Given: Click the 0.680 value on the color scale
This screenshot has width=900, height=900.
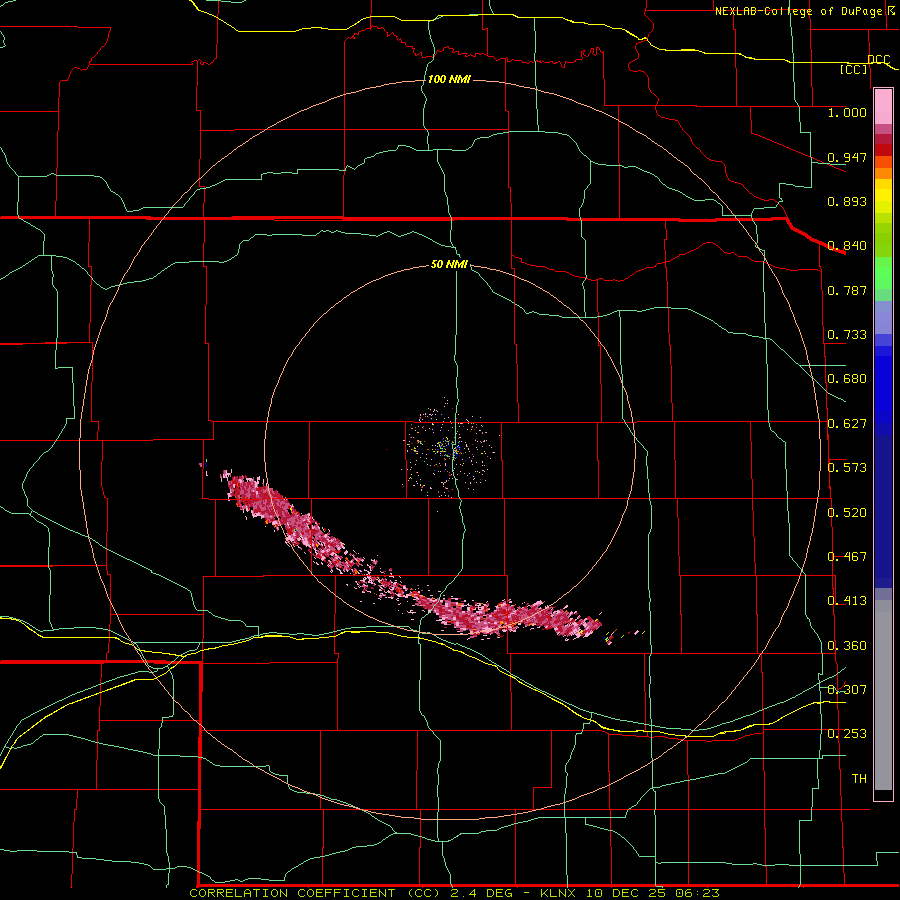Looking at the screenshot, I should 847,379.
